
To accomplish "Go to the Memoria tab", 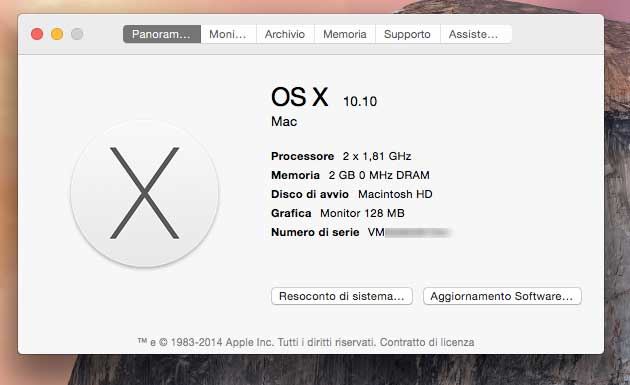I will 345,34.
